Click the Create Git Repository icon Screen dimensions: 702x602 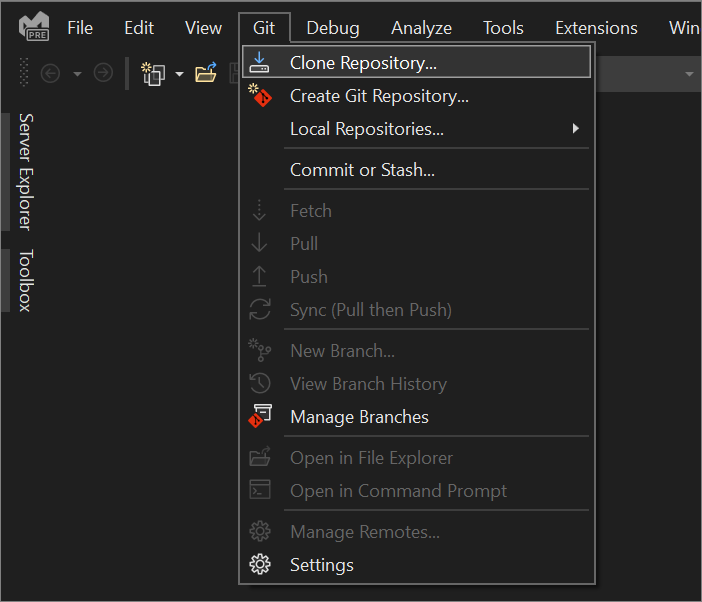260,96
